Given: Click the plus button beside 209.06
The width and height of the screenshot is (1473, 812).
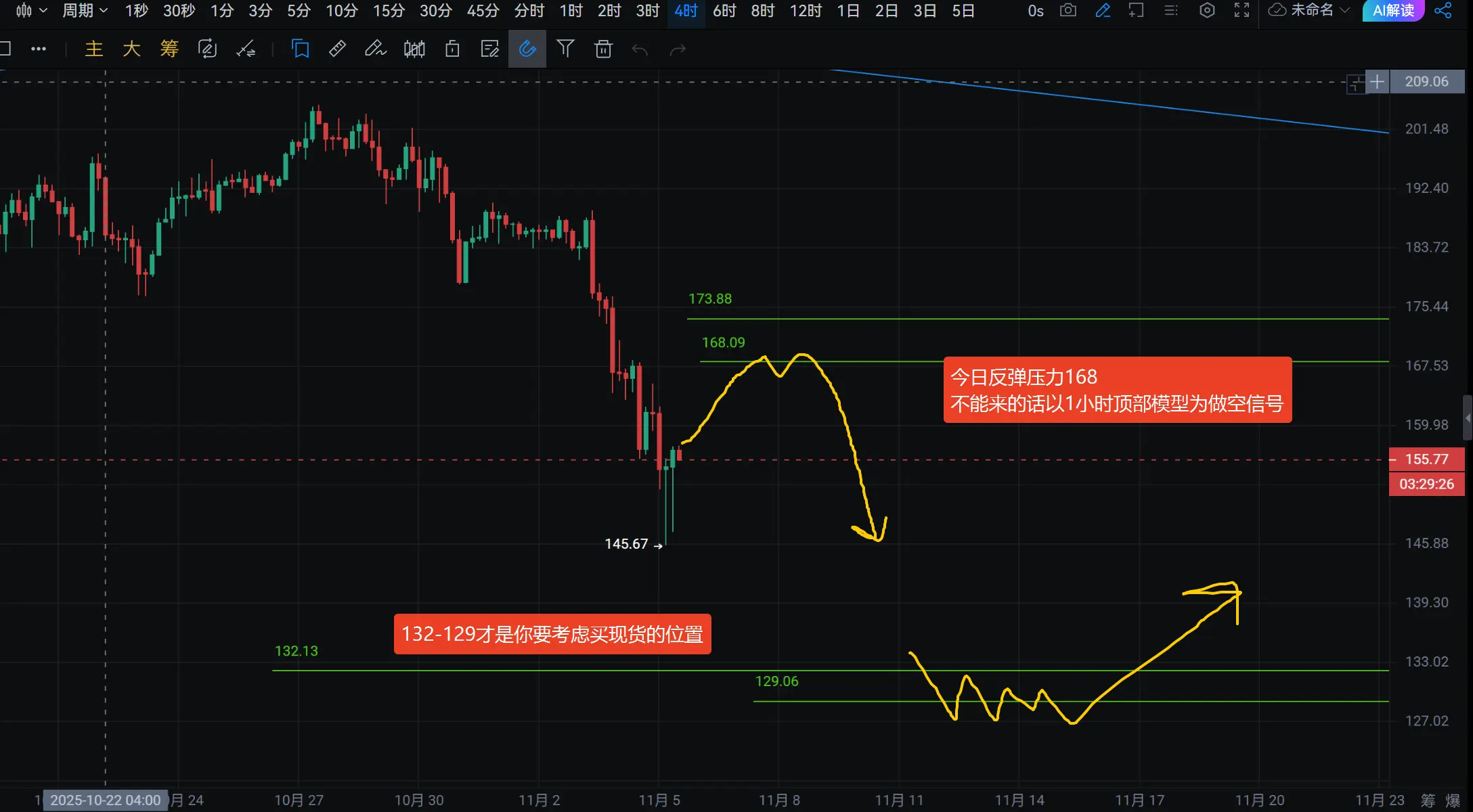Looking at the screenshot, I should click(x=1377, y=82).
